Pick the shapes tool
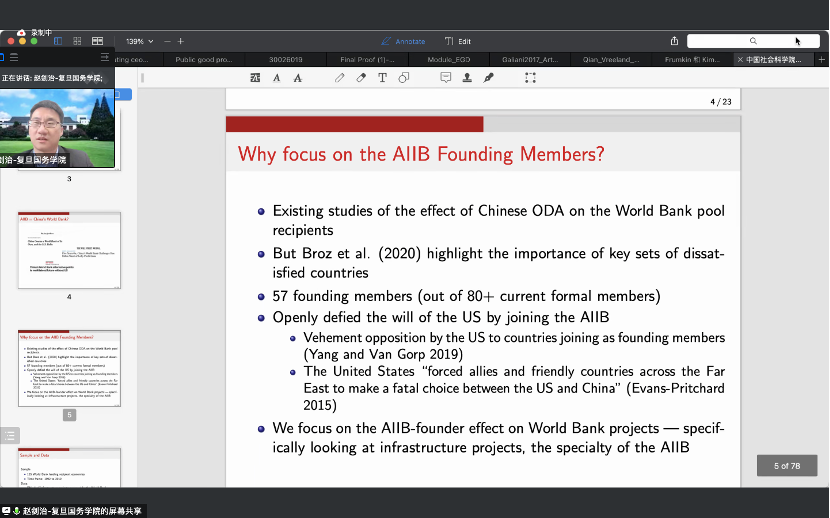Viewport: 830px width, 518px height. pyautogui.click(x=403, y=78)
